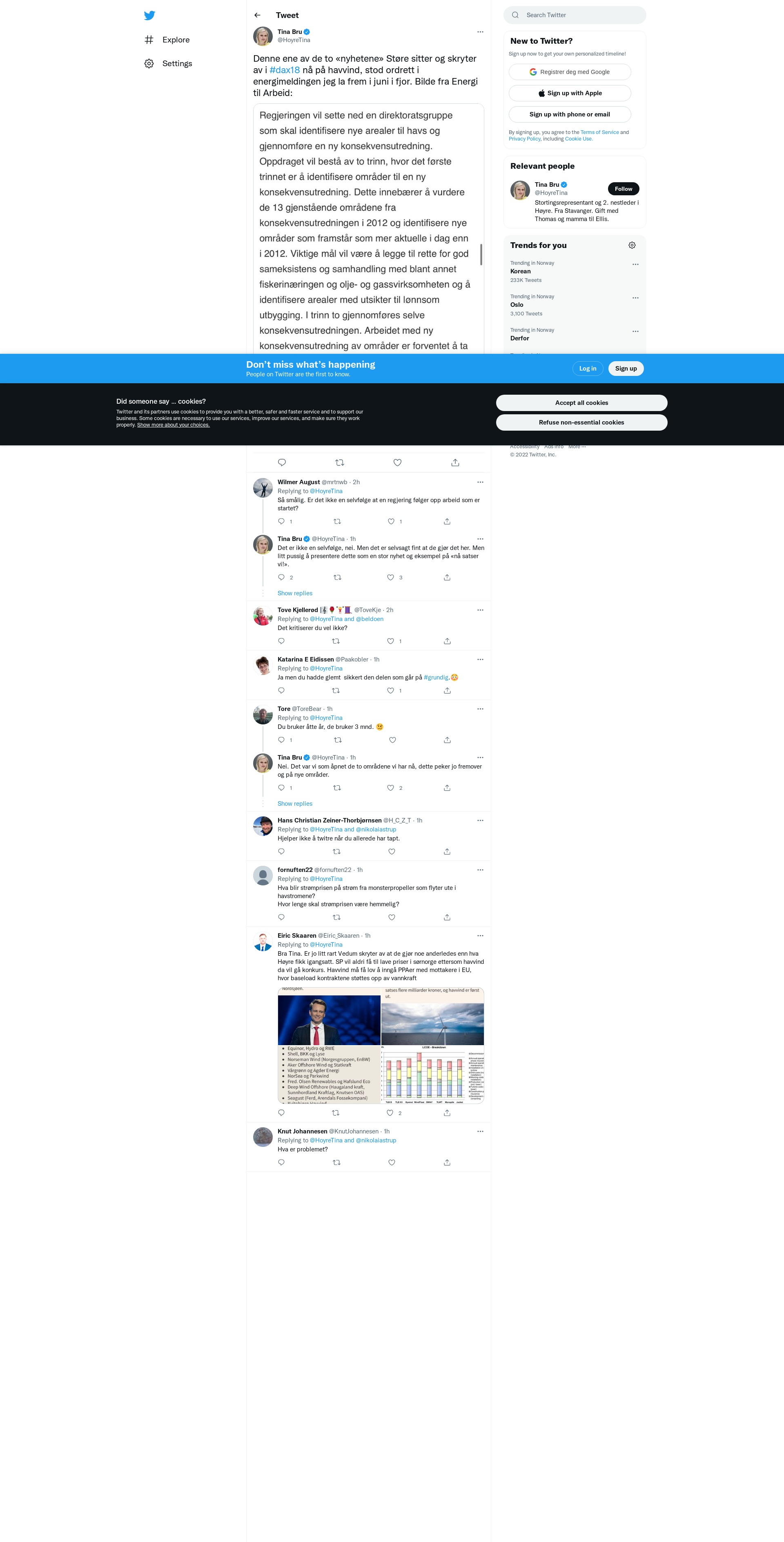Open more options for the Oslo trend
784x1542 pixels.
coord(635,297)
